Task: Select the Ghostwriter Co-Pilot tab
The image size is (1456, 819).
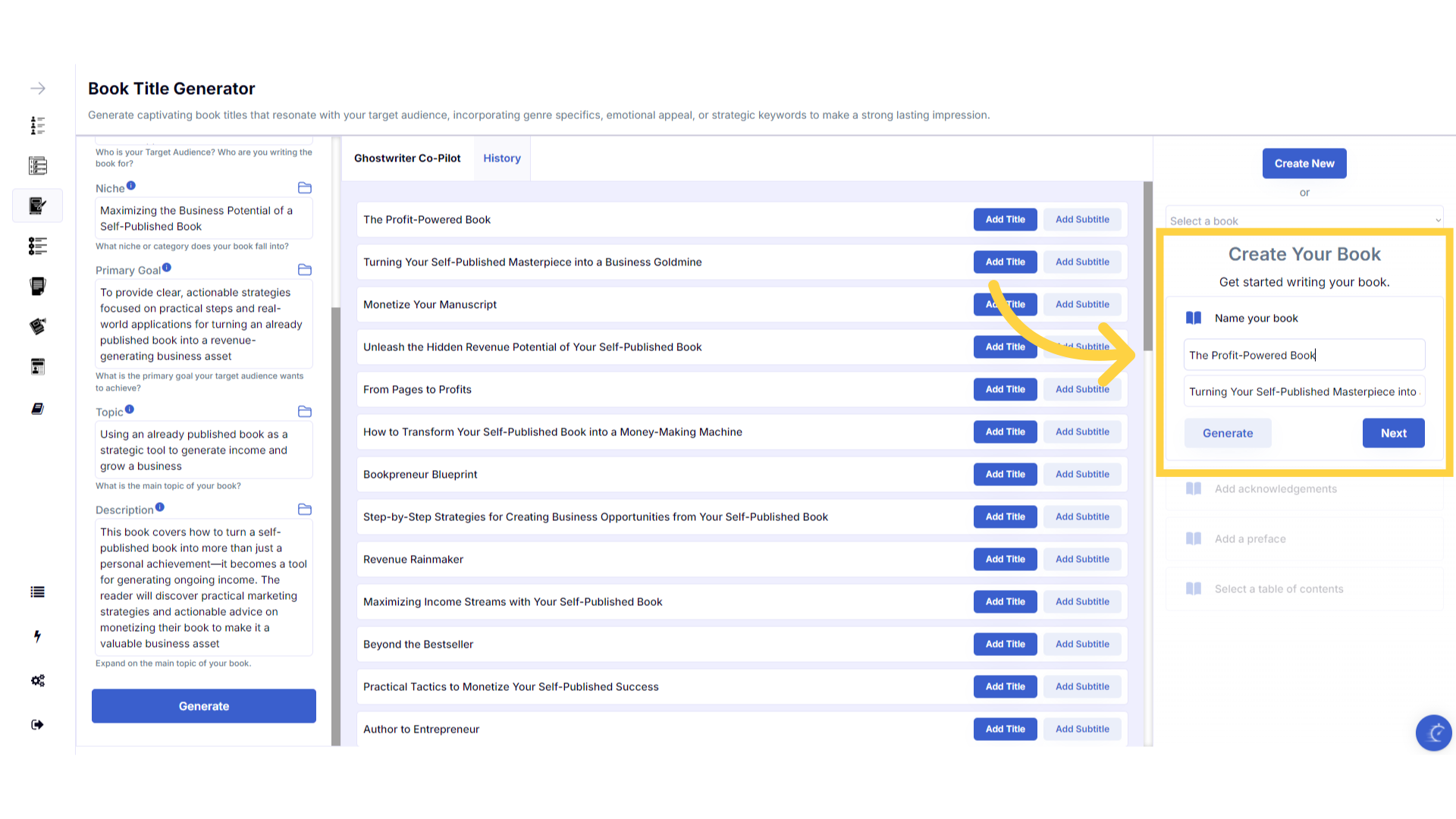Action: tap(407, 158)
